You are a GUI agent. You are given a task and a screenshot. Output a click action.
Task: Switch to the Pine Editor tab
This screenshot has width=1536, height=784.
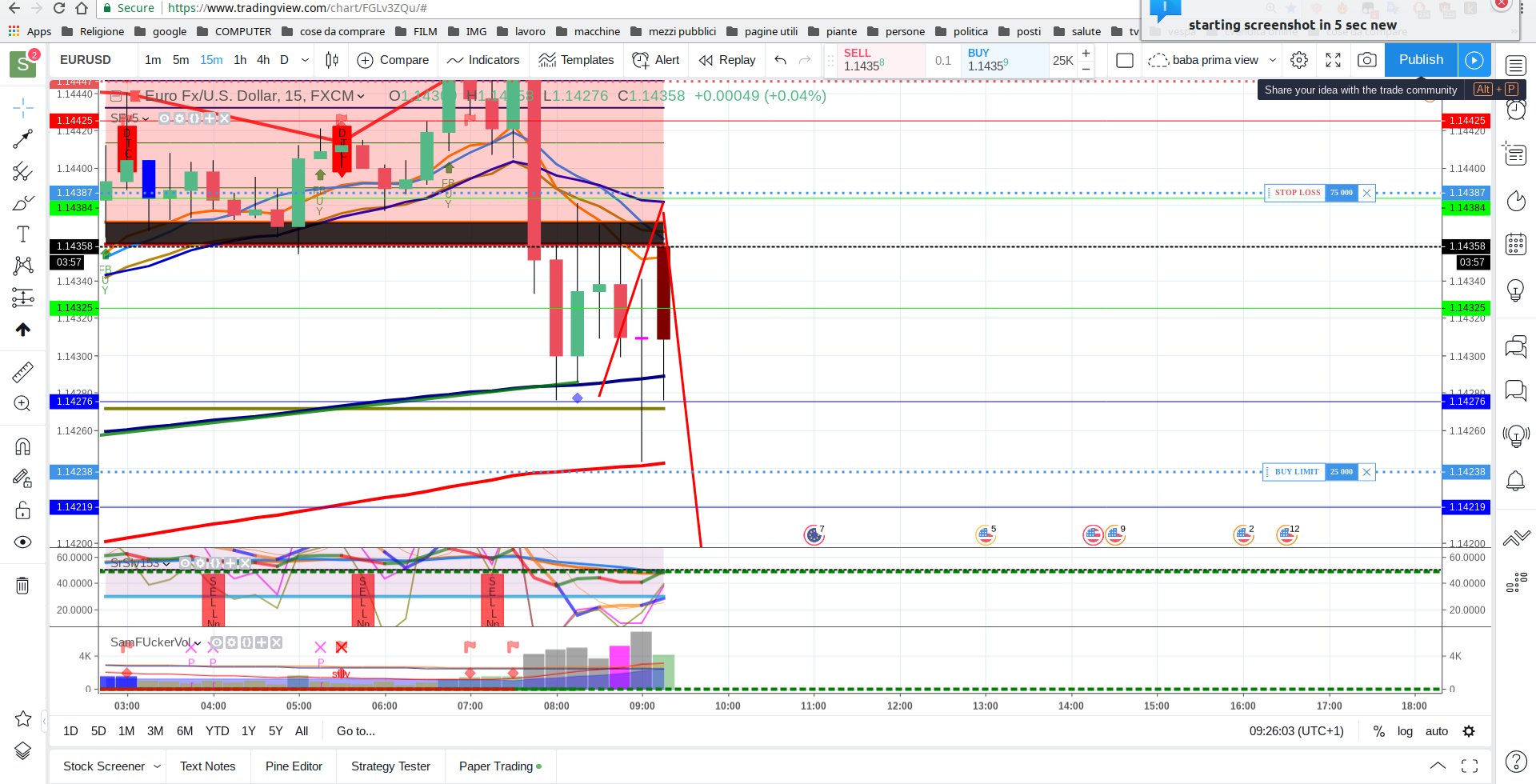coord(294,766)
